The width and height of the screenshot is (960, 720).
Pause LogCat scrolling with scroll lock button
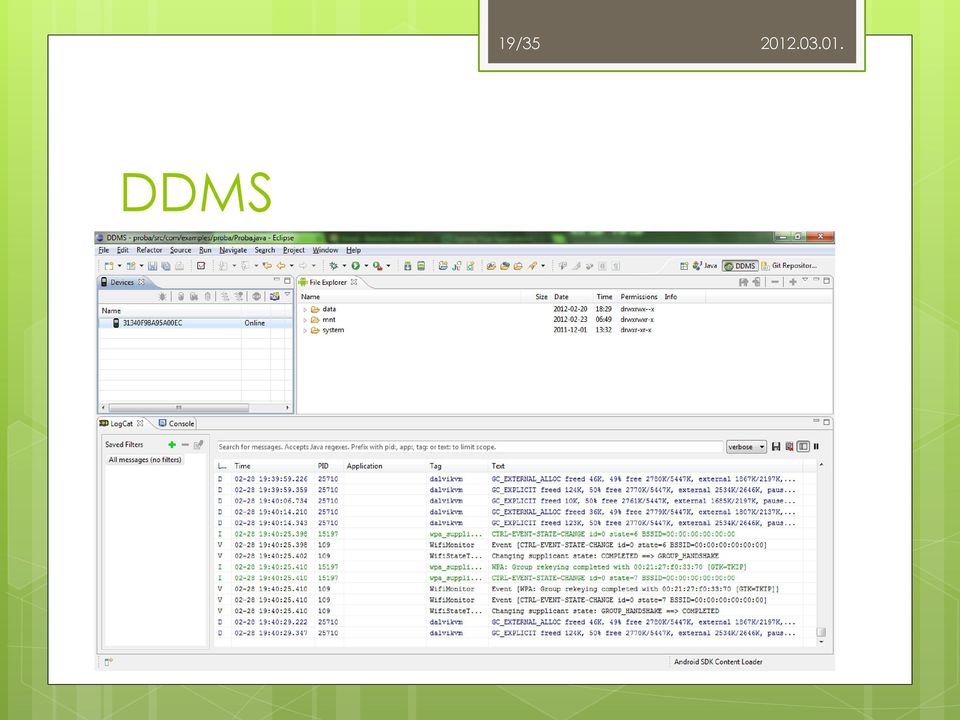(816, 447)
